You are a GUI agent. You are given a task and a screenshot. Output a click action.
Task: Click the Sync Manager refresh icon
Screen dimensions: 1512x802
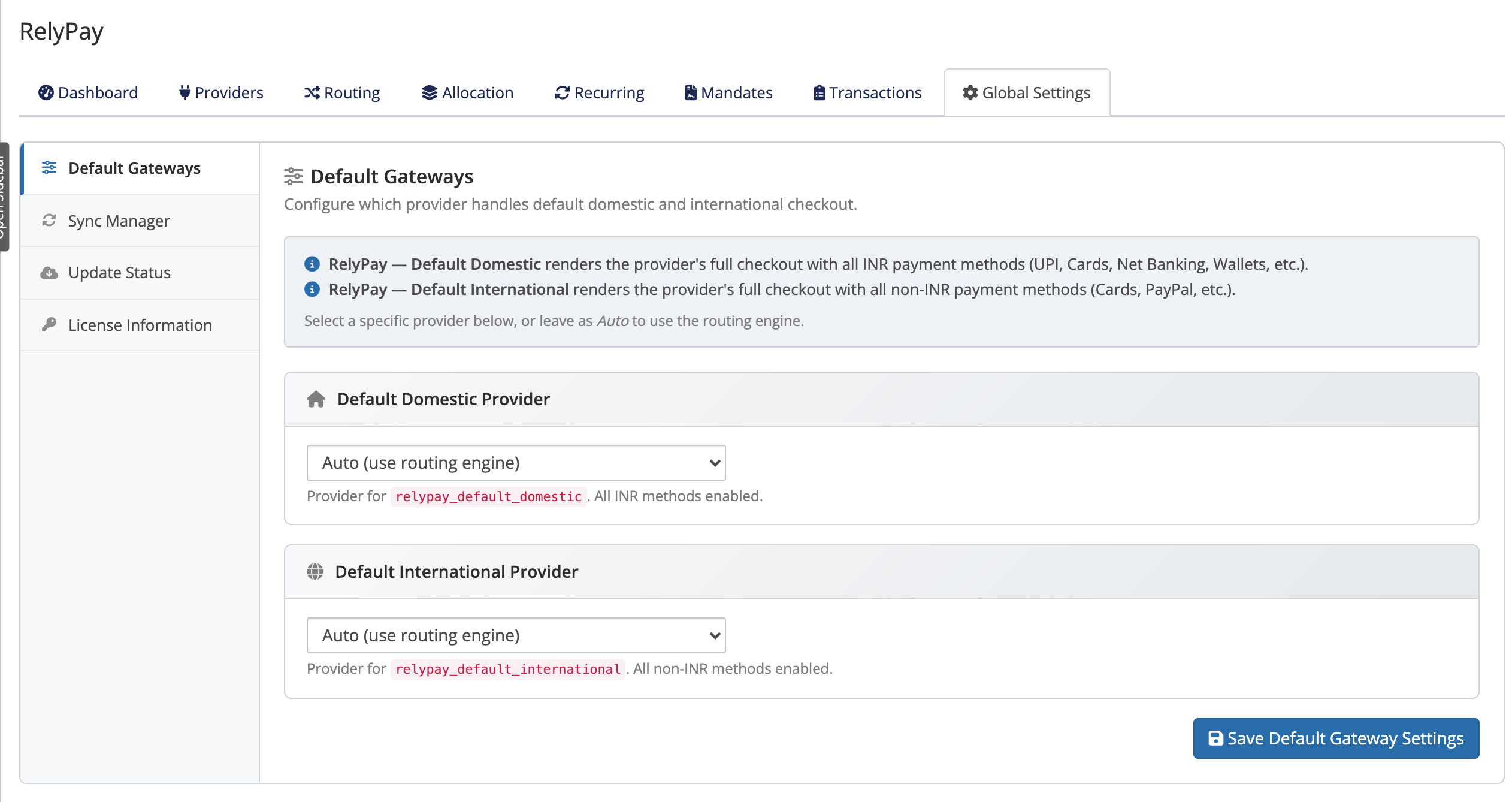pos(49,220)
